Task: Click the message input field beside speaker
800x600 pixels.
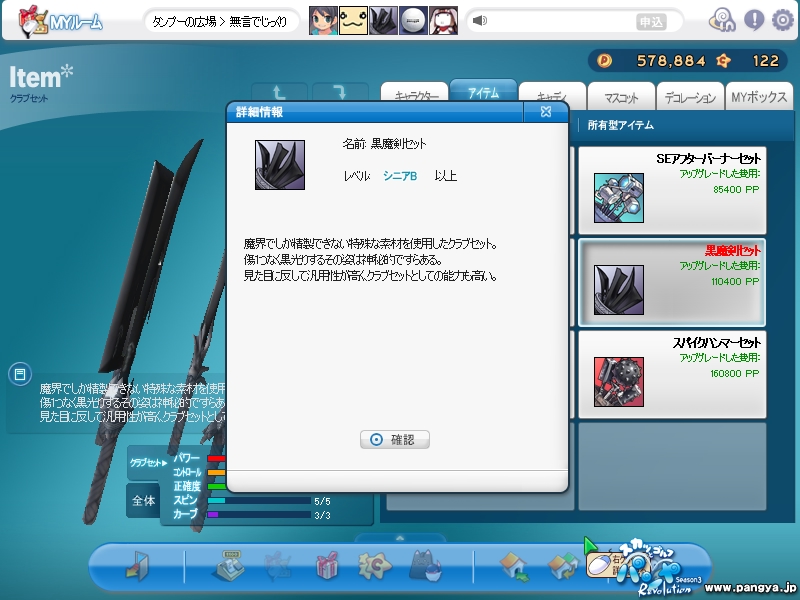Action: [x=561, y=21]
